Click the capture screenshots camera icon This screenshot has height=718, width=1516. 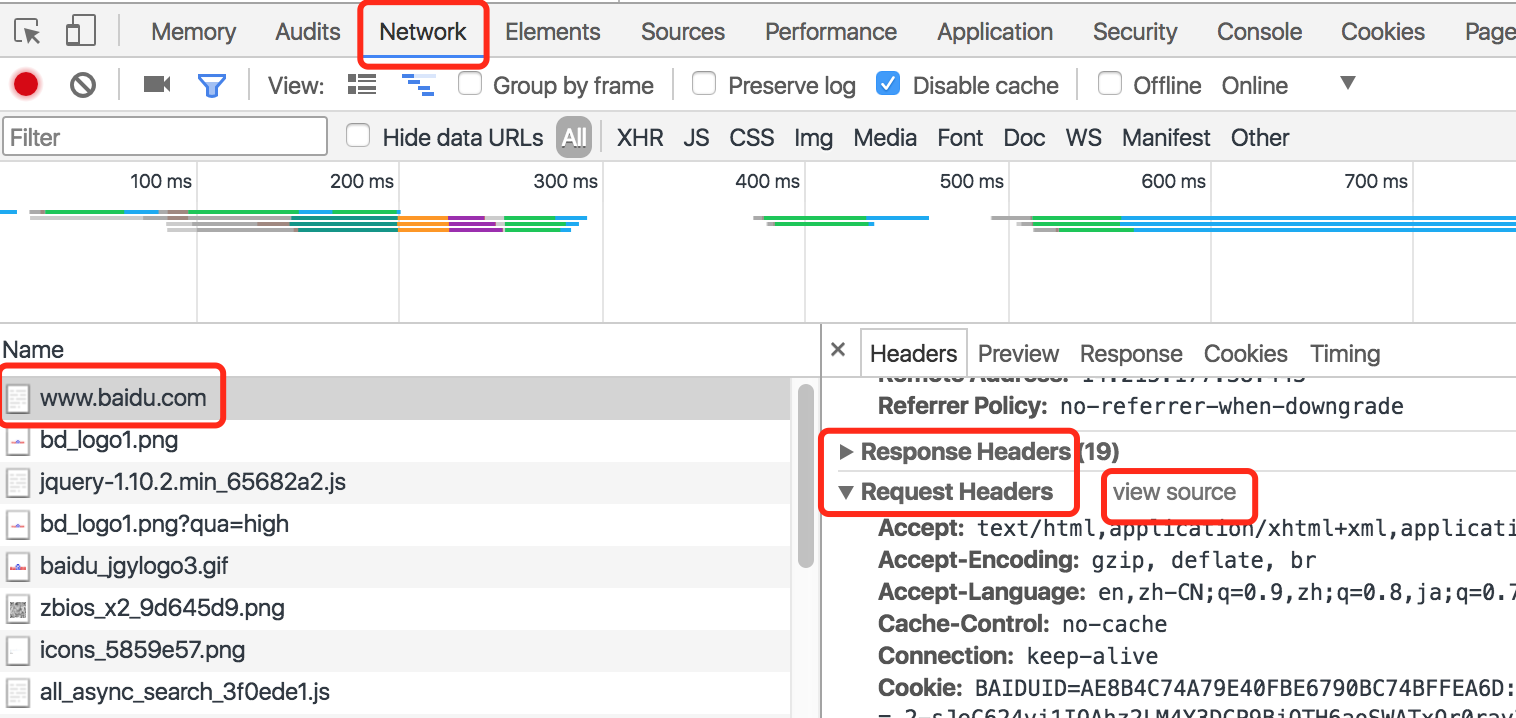[x=156, y=85]
